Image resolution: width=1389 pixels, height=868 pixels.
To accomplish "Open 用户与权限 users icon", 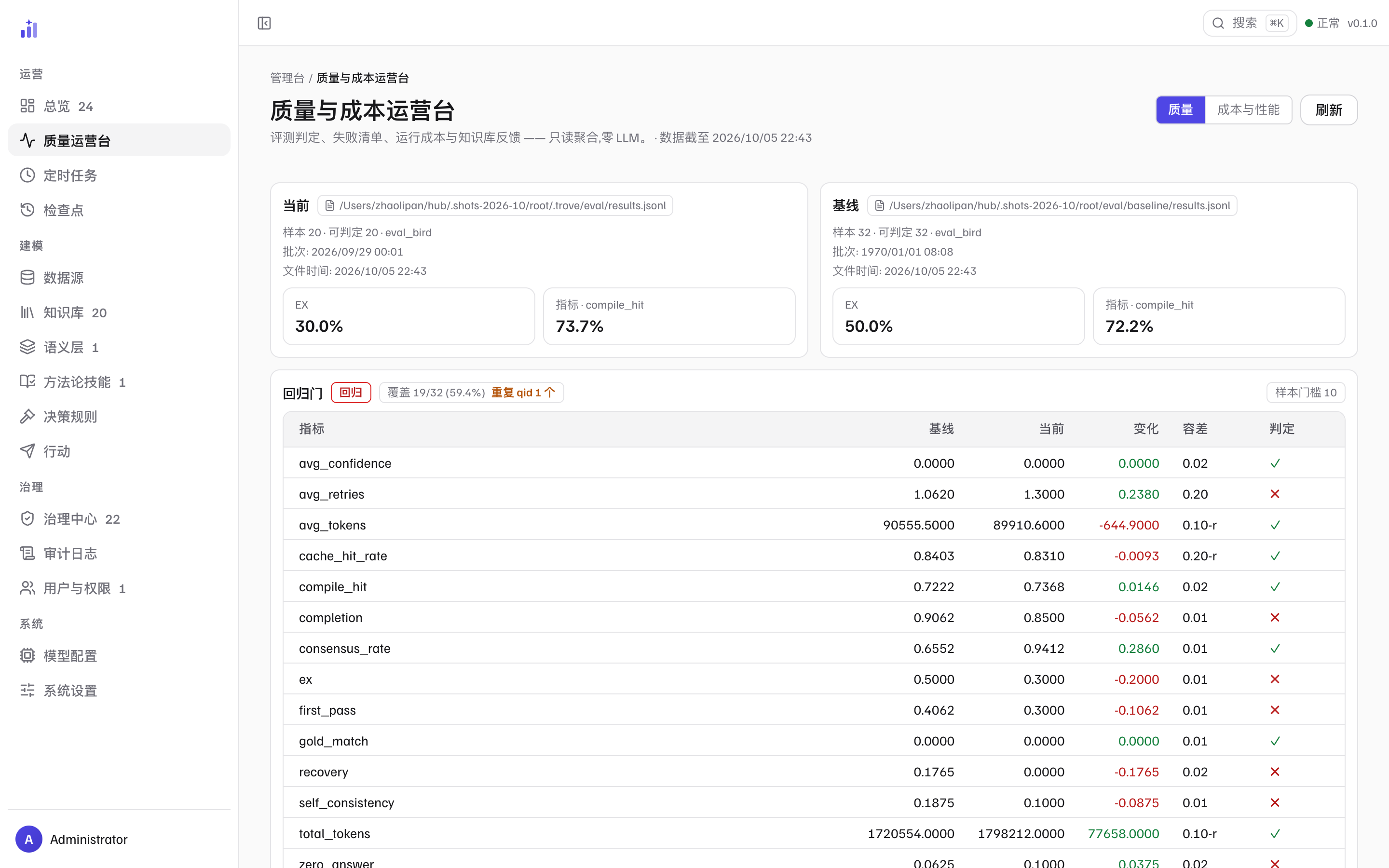I will pyautogui.click(x=27, y=588).
